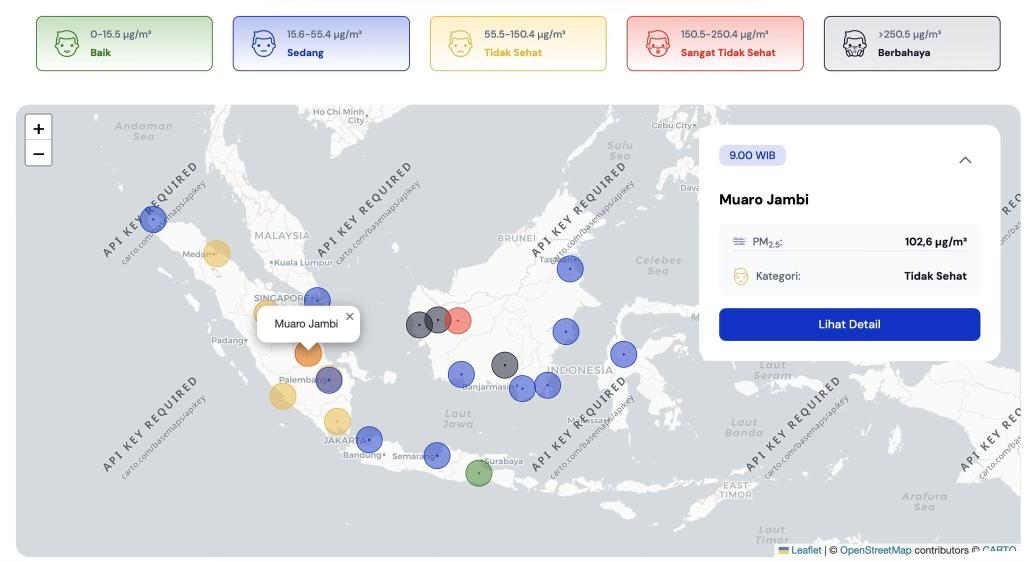Select the yellow marker near Medan
This screenshot has width=1024, height=562.
[x=216, y=253]
